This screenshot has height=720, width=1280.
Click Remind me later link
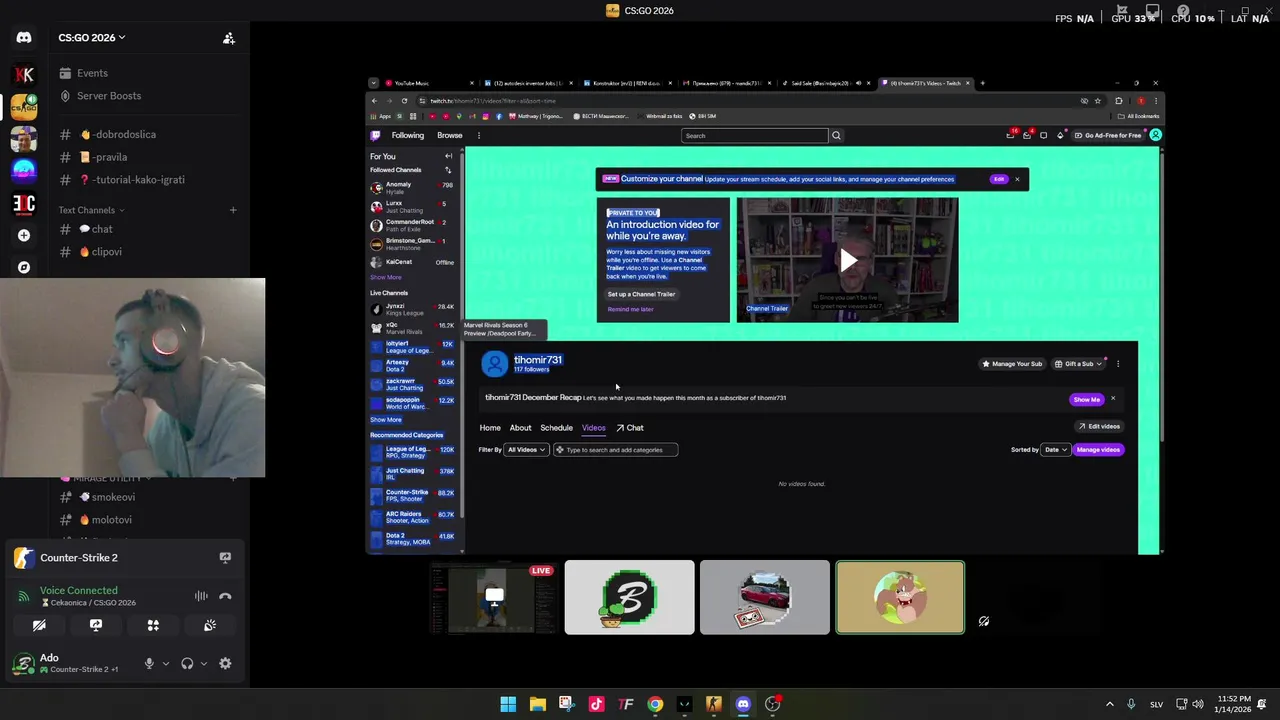[x=630, y=309]
